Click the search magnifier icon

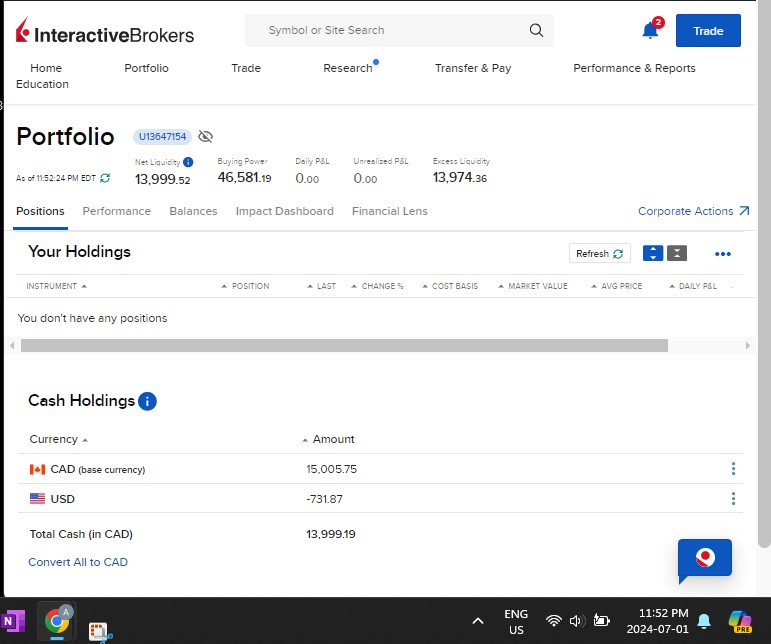[537, 31]
